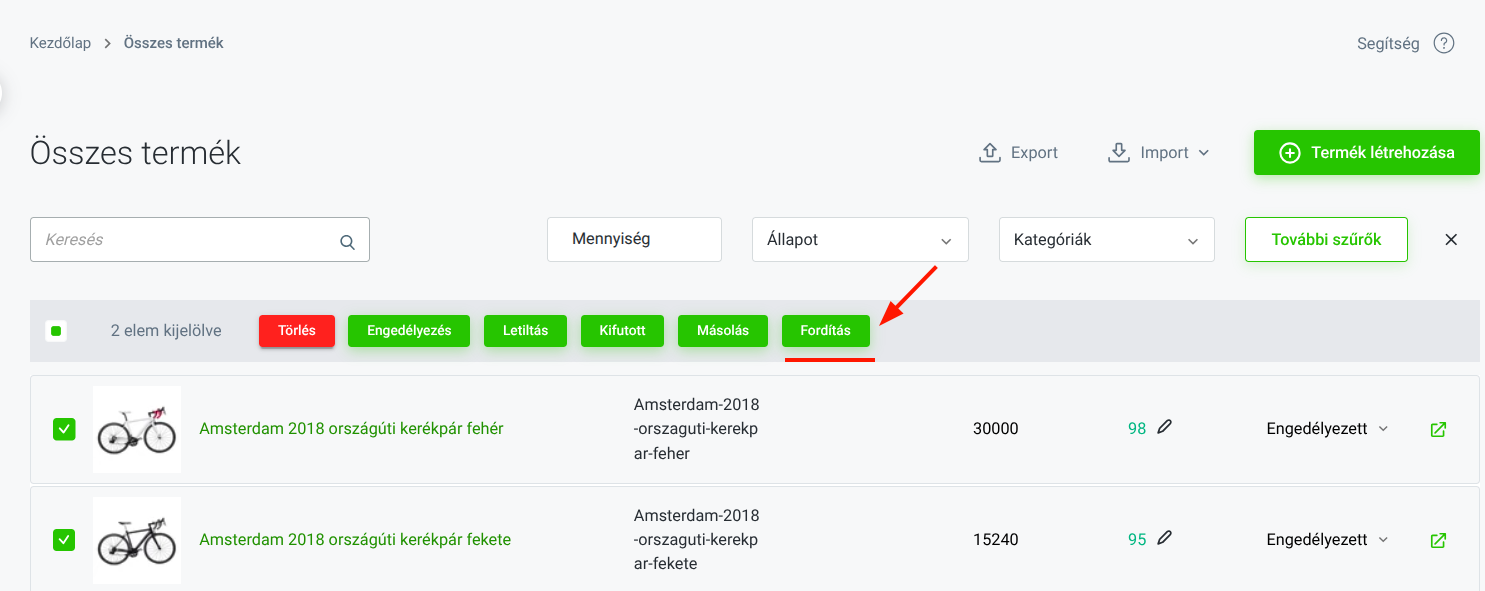Image resolution: width=1485 pixels, height=591 pixels.
Task: Toggle the select-all checkbox in bulk bar
Action: click(x=56, y=330)
